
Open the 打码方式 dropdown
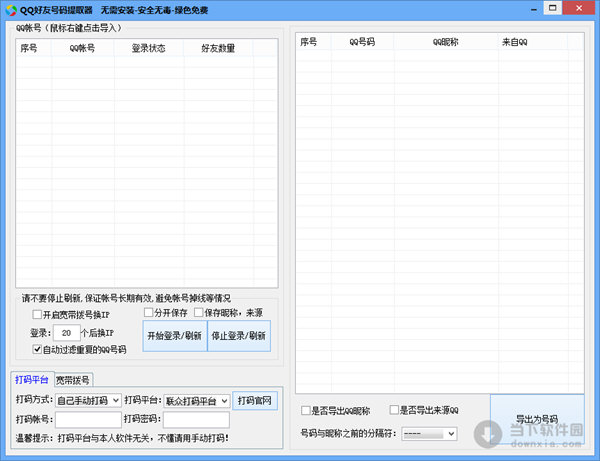click(x=88, y=401)
